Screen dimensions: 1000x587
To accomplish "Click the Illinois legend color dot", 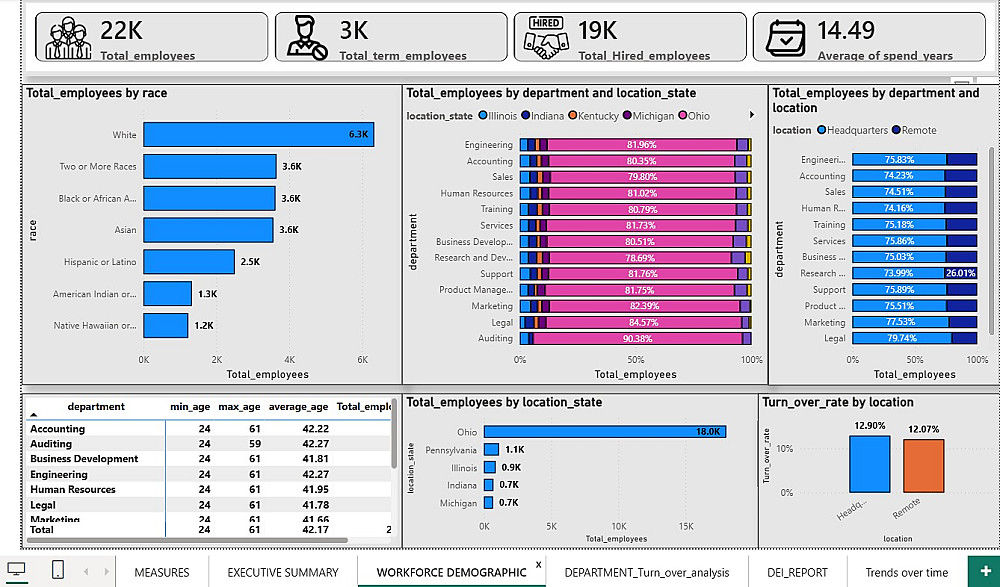I will pos(483,115).
